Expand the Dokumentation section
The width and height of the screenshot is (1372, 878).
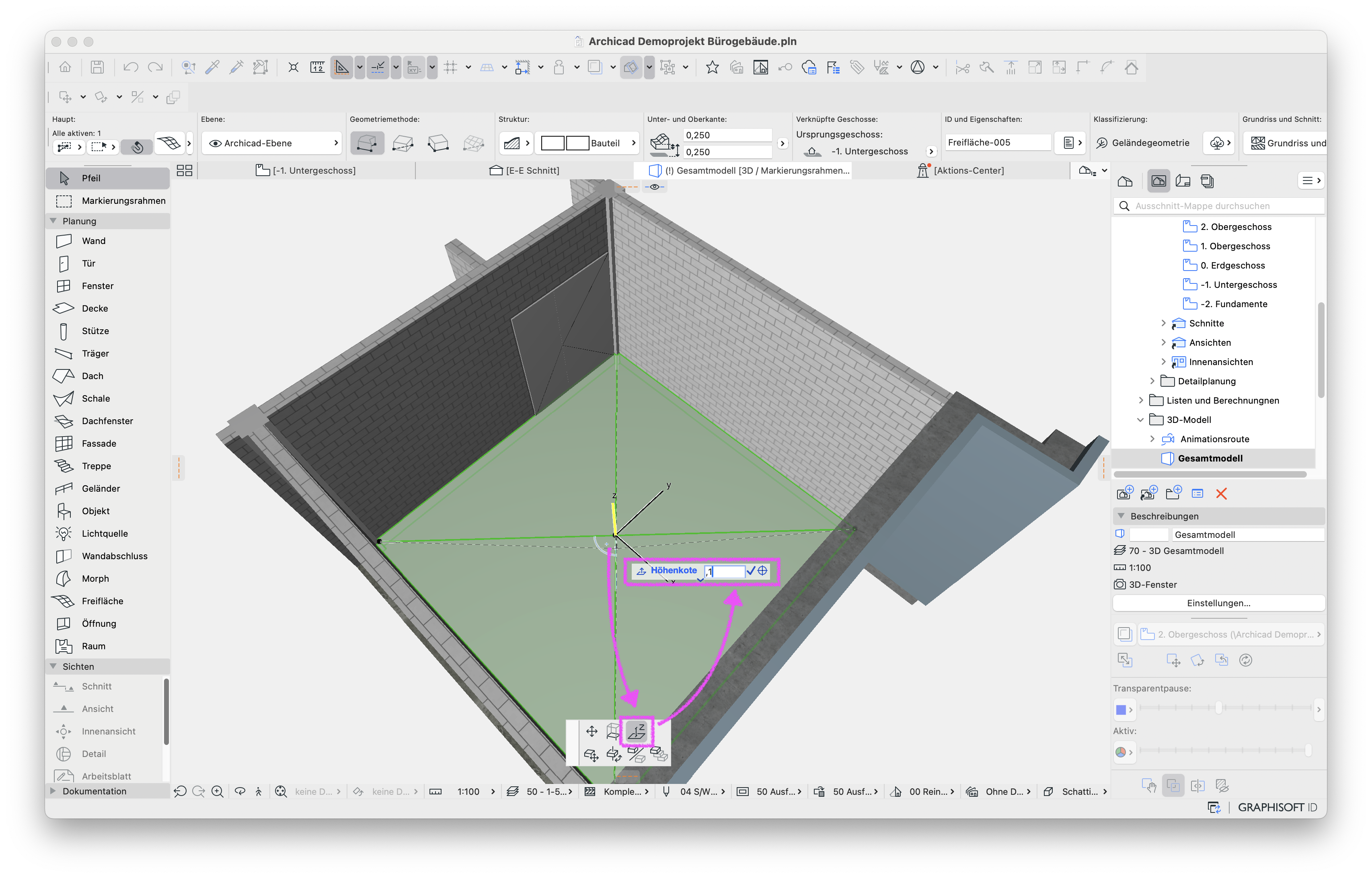click(53, 791)
